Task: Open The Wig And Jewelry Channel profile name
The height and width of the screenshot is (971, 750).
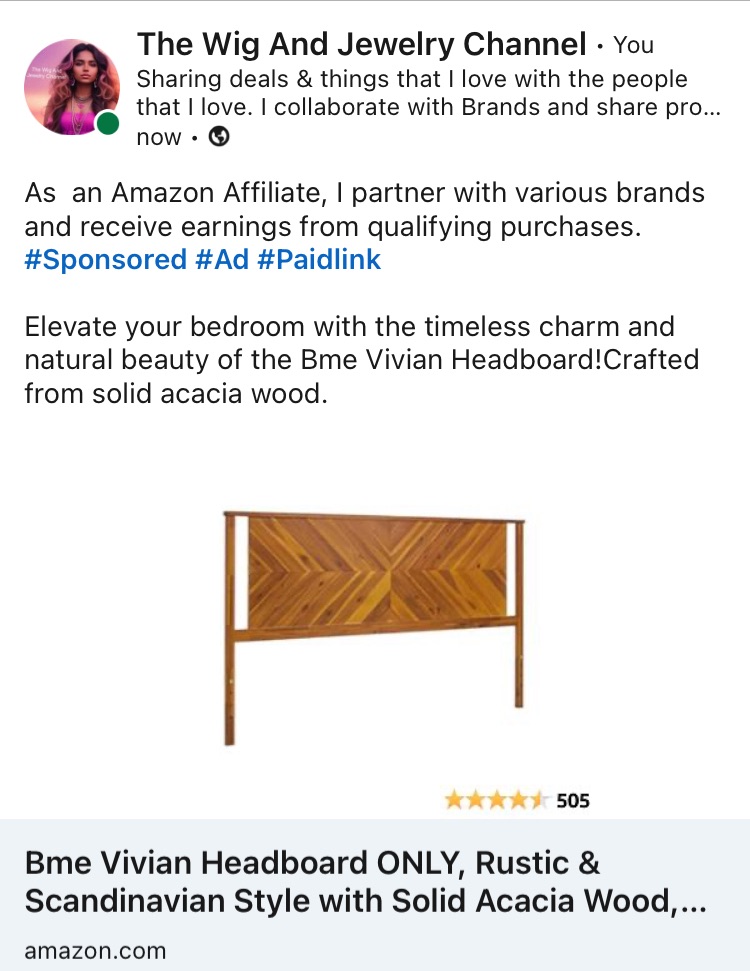Action: [x=361, y=44]
